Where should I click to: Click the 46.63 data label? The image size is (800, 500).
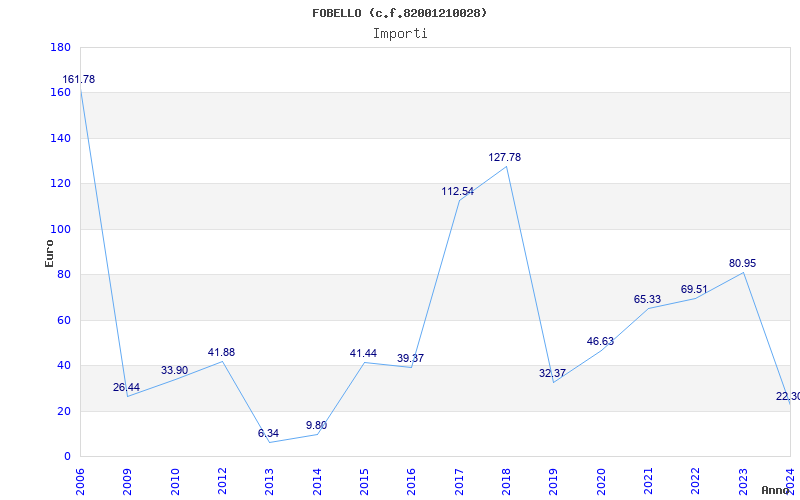[x=601, y=342]
